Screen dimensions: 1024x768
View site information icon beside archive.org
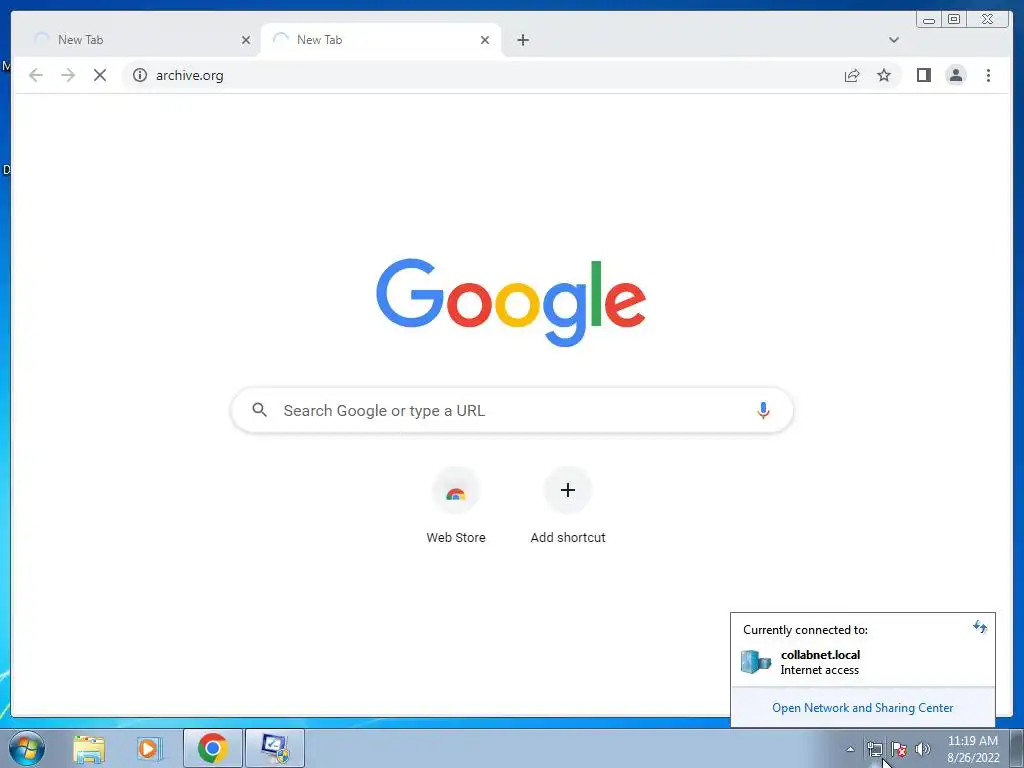pyautogui.click(x=140, y=75)
